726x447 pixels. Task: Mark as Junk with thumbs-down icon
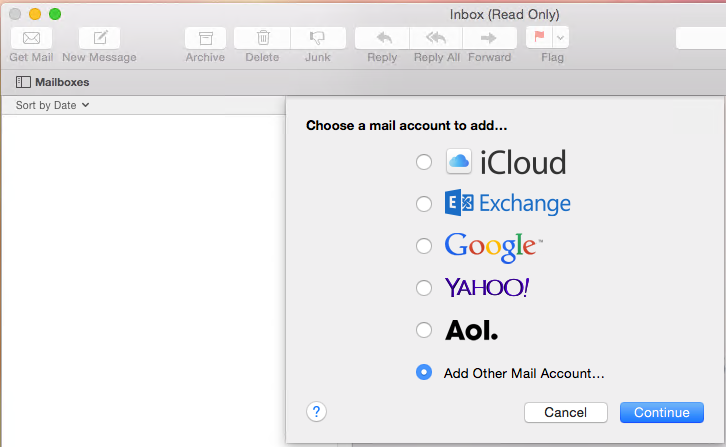(318, 38)
